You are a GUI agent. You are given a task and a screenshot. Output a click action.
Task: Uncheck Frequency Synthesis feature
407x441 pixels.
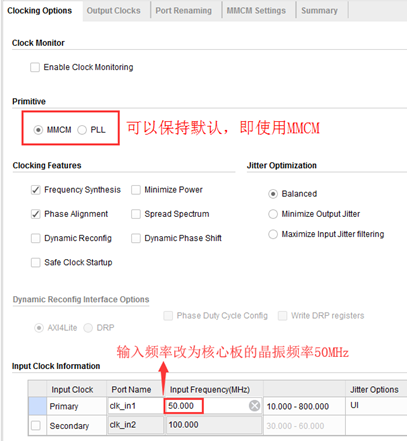(36, 190)
